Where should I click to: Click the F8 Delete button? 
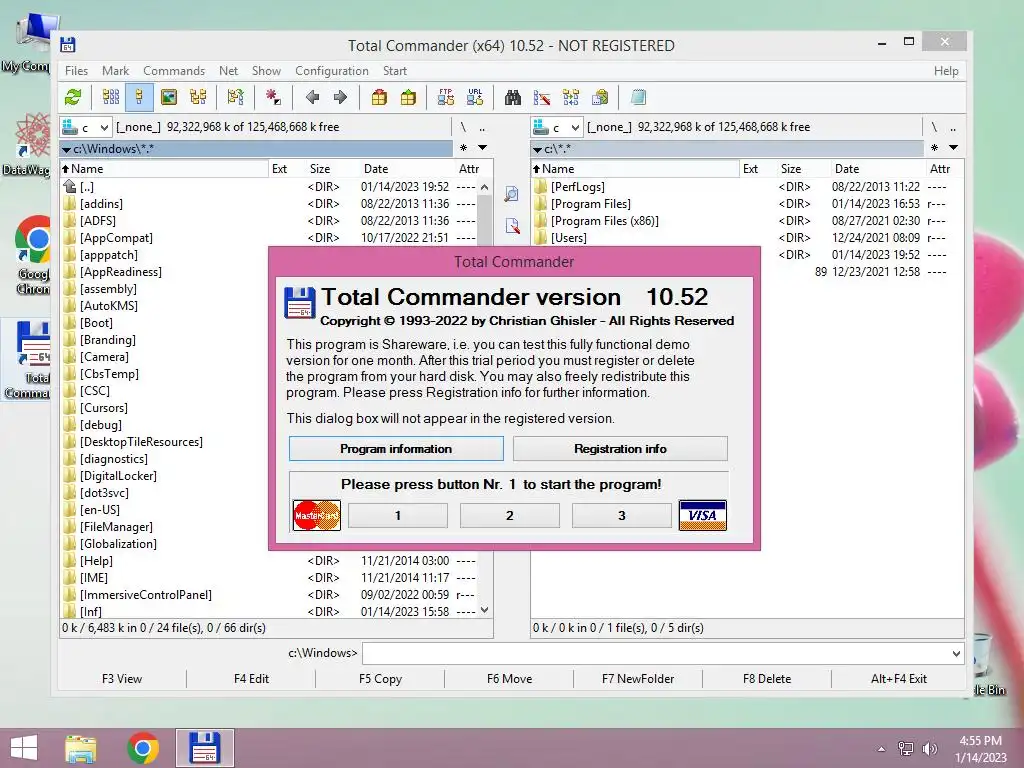(x=767, y=679)
